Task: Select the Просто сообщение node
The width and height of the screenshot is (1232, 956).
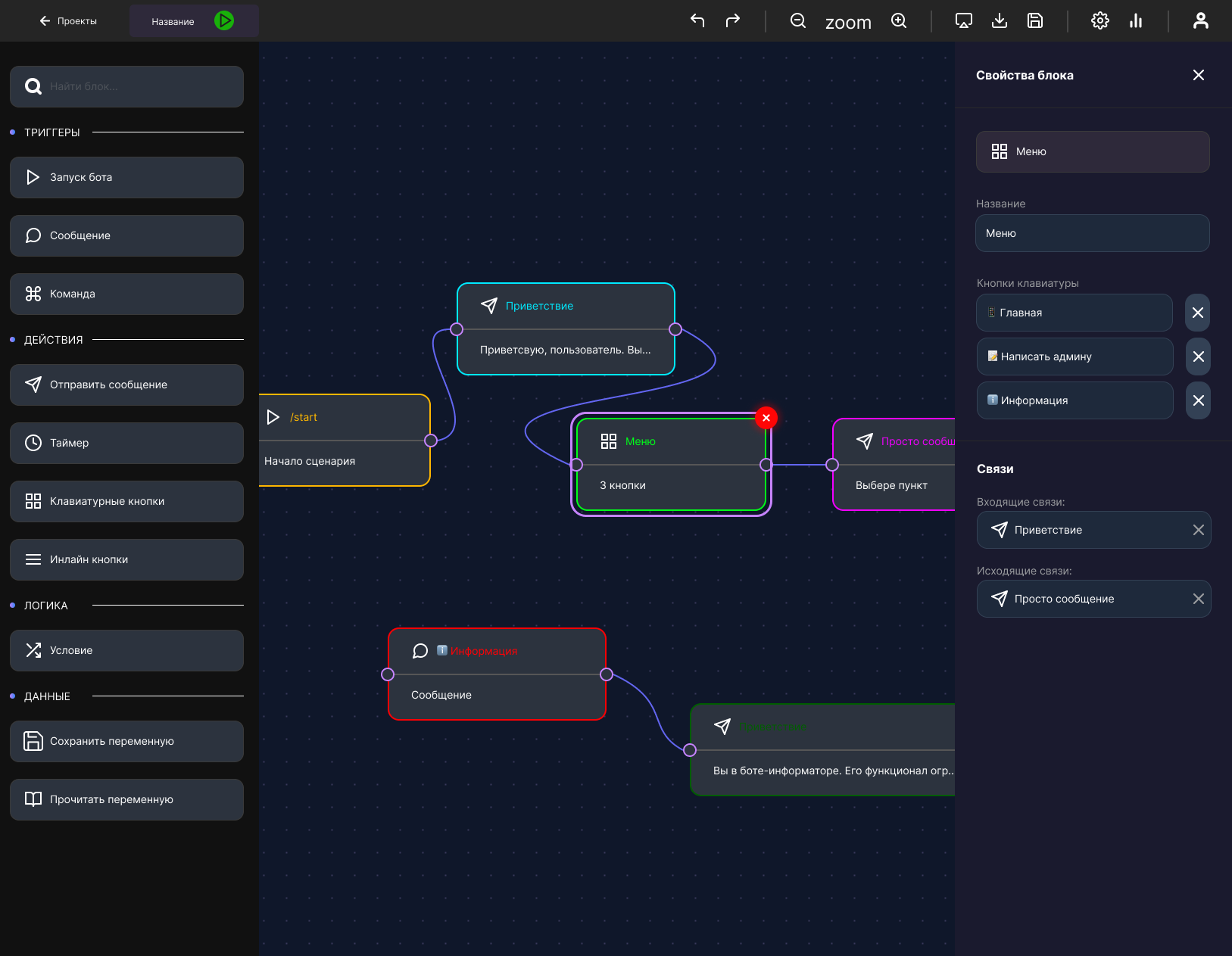Action: tap(894, 465)
